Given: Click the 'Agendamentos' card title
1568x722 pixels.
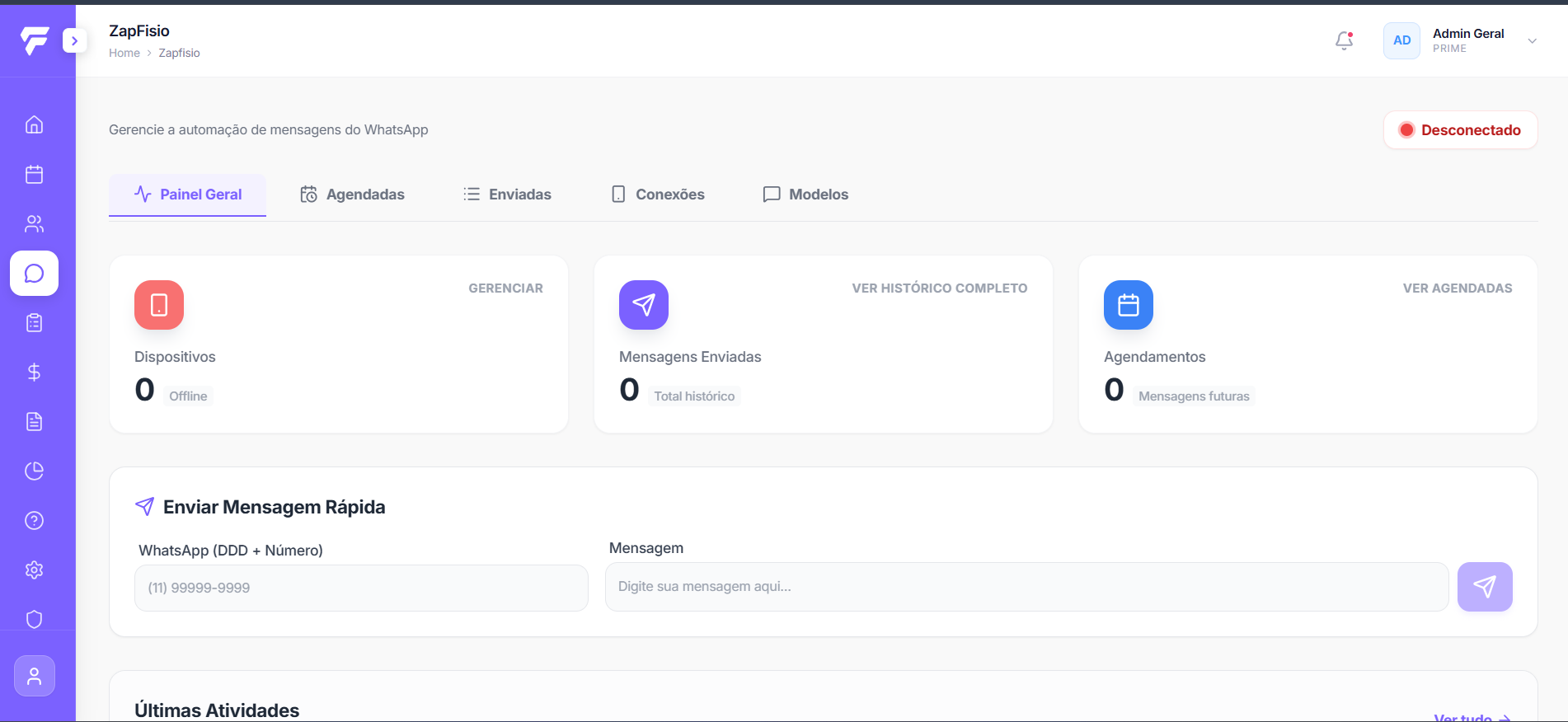Looking at the screenshot, I should 1154,357.
